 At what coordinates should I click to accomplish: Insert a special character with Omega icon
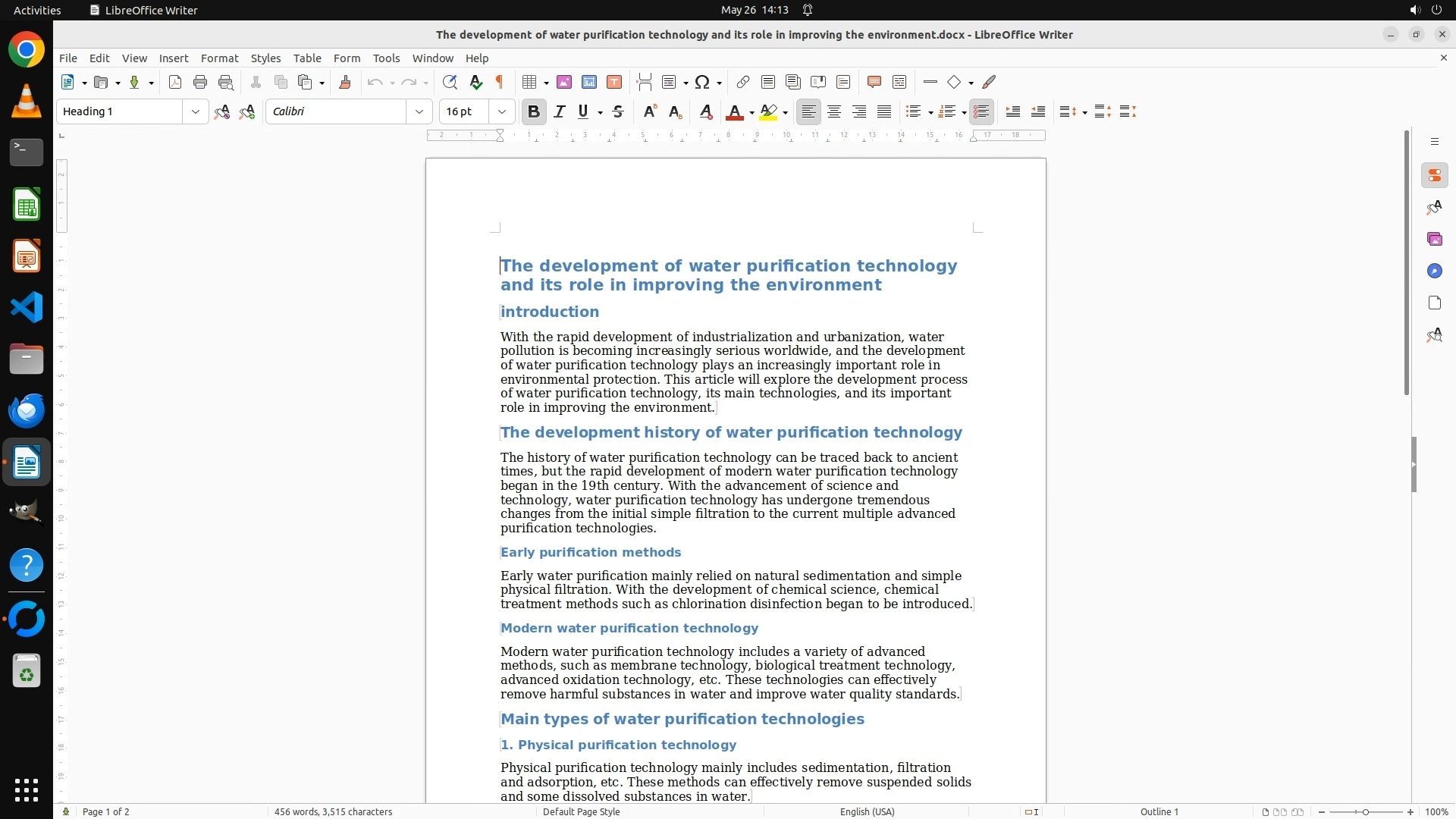pos(702,82)
